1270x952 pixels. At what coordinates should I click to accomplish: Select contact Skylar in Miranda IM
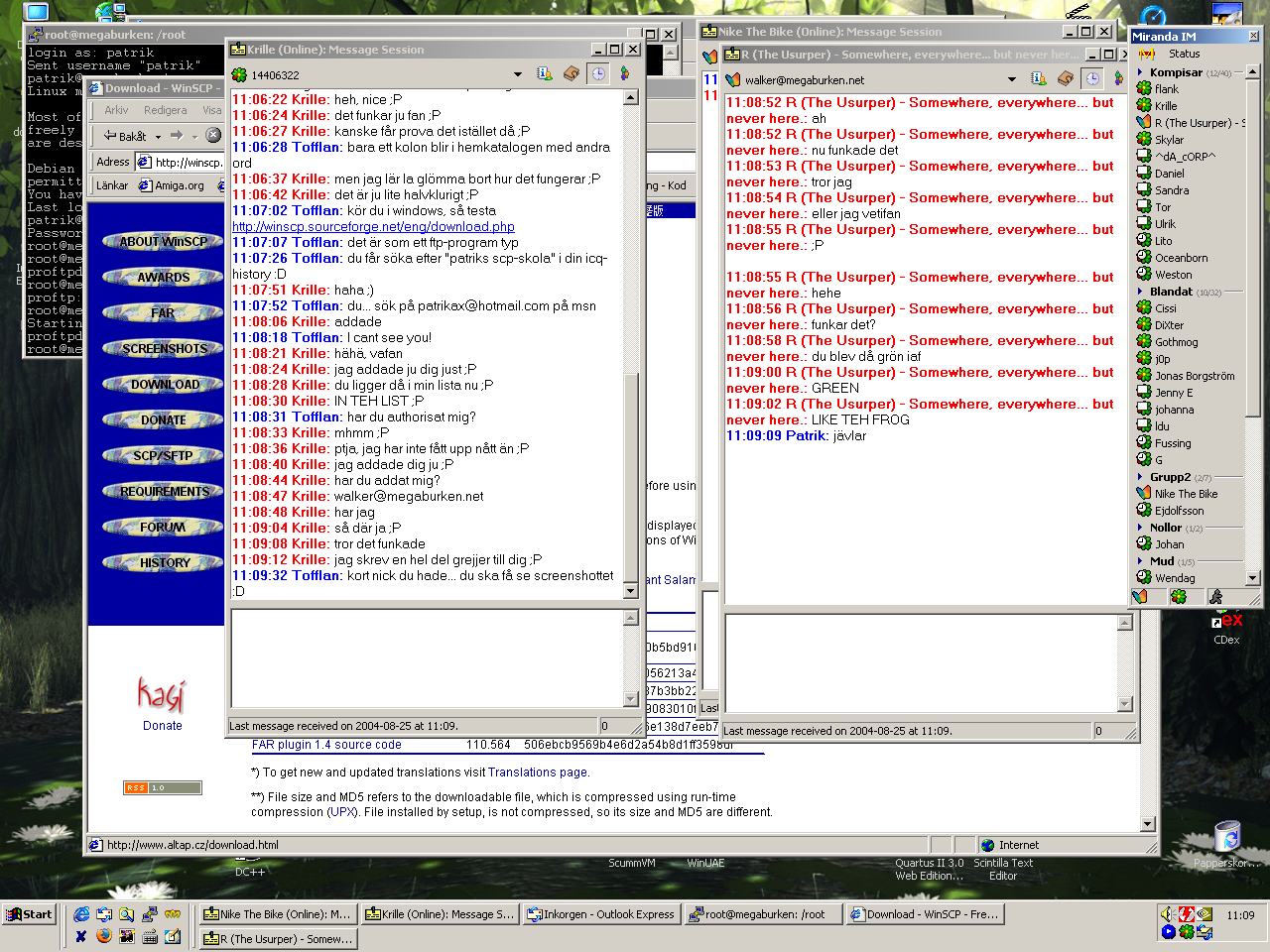tap(1169, 140)
